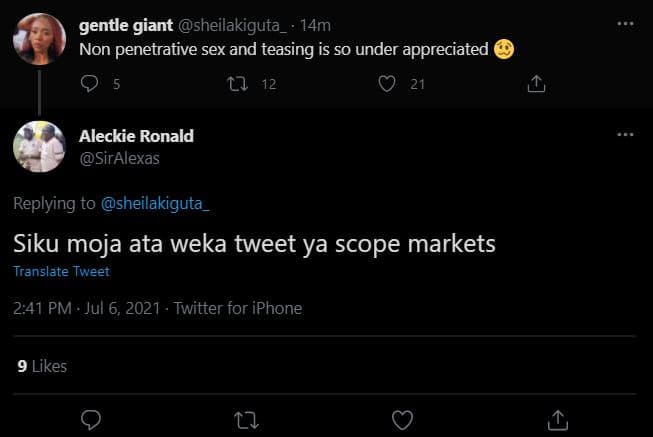This screenshot has width=653, height=437.
Task: Open more options on Aleckie Ronald's tweet
Action: click(625, 135)
